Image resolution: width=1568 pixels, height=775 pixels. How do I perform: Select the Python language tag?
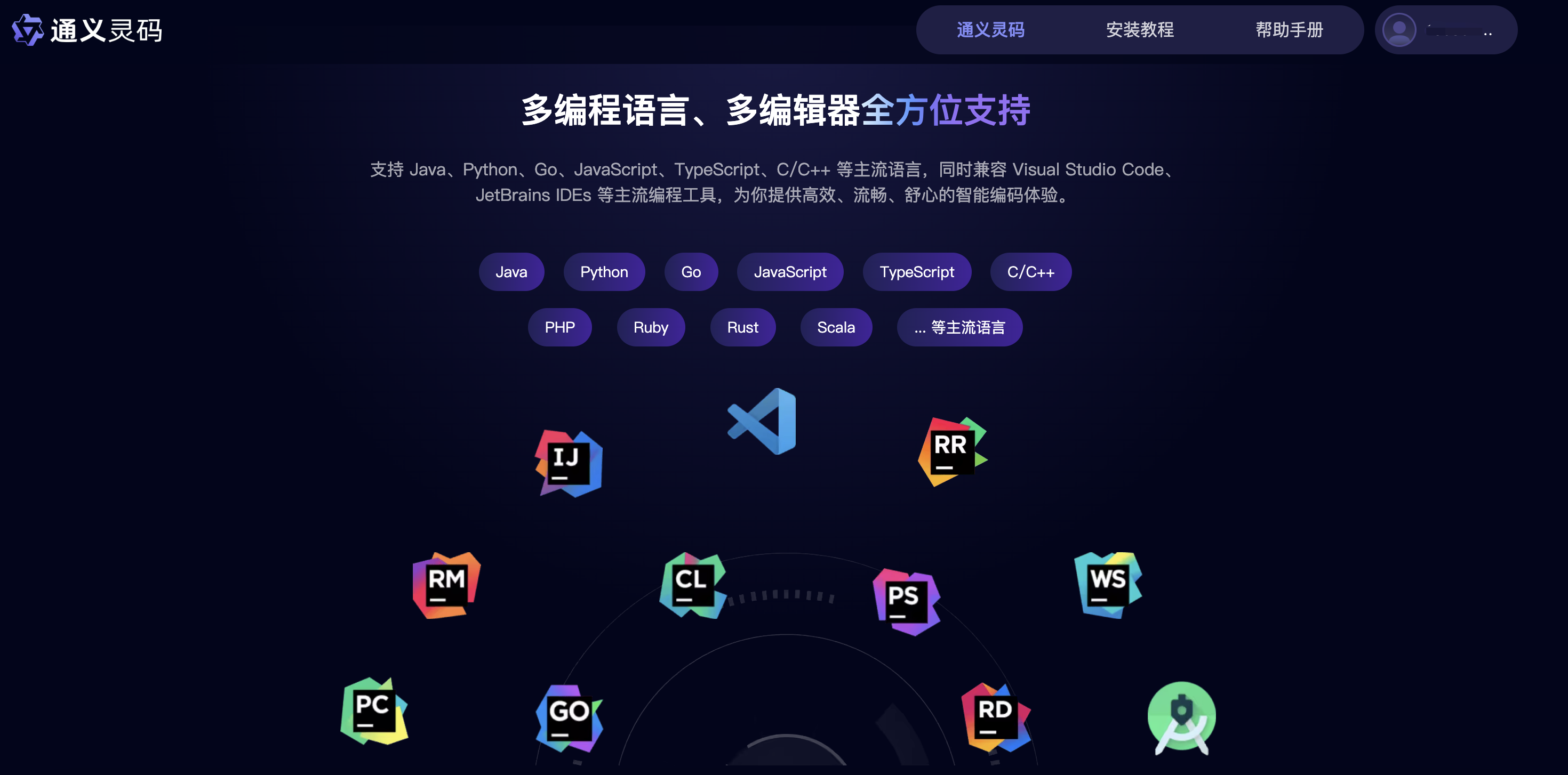coord(603,270)
